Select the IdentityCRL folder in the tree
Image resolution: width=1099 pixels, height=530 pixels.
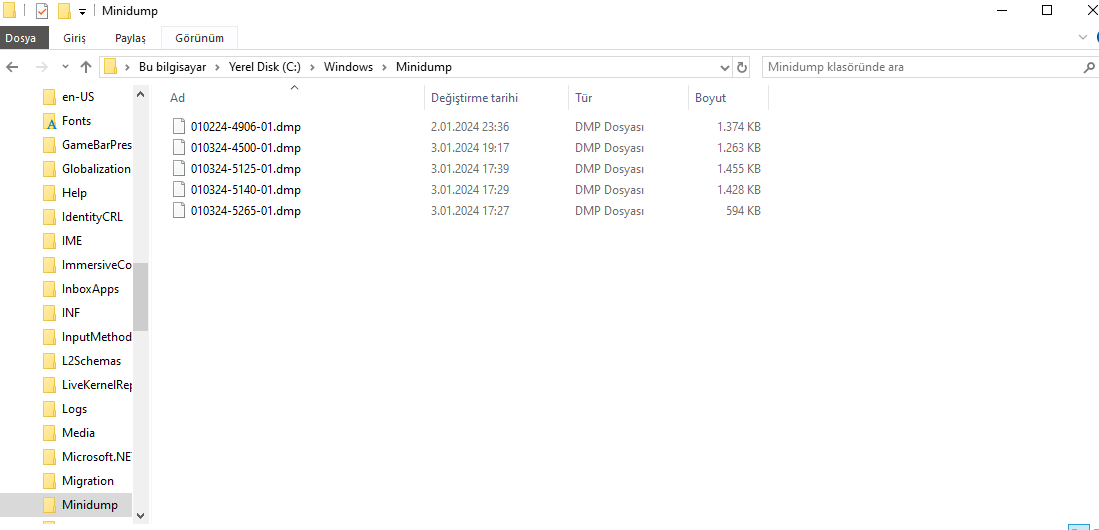[83, 217]
